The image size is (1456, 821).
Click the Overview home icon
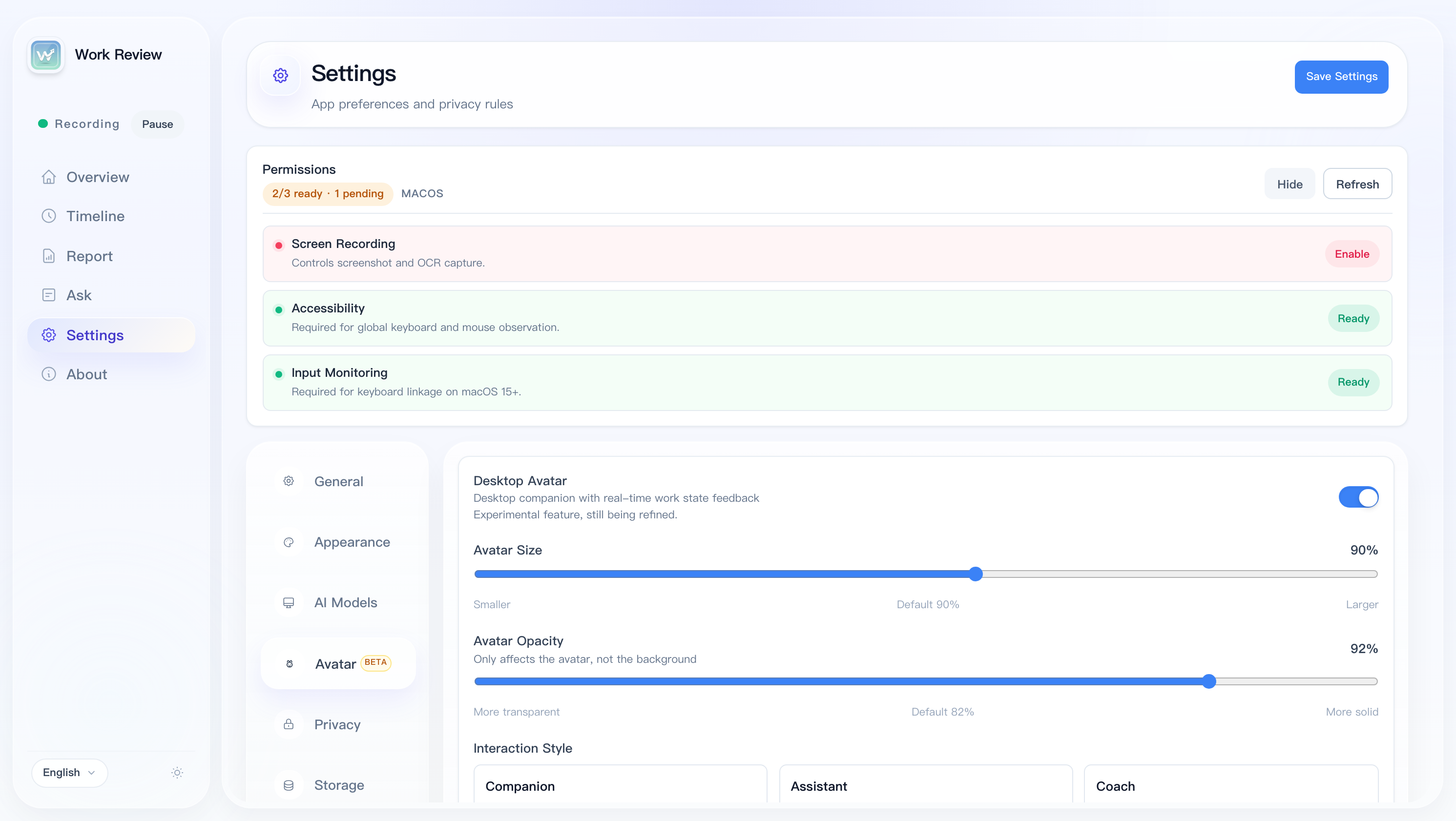coord(49,177)
